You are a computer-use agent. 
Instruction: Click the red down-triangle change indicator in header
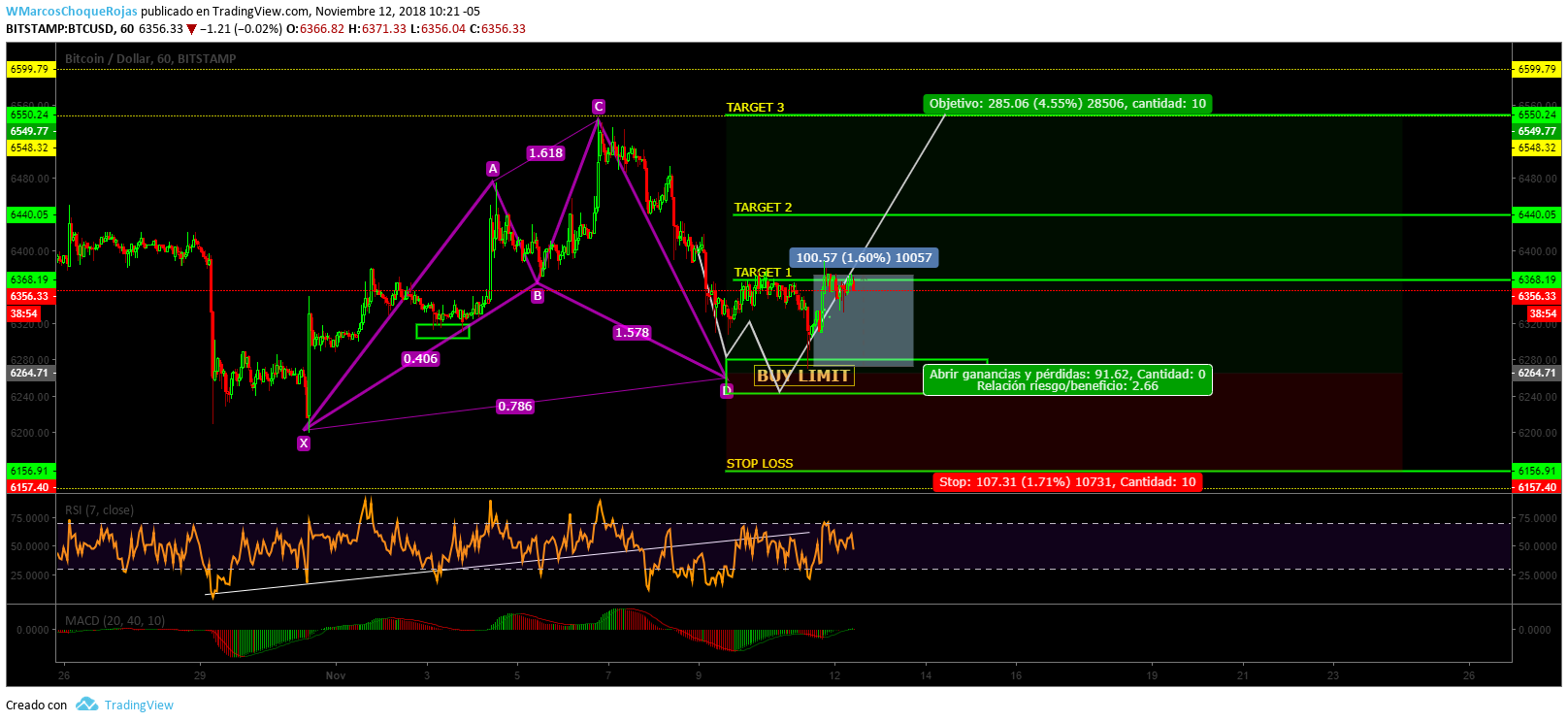[x=191, y=29]
